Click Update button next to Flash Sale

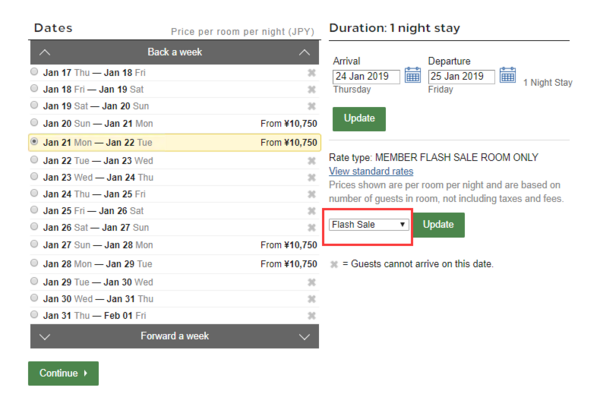click(438, 225)
